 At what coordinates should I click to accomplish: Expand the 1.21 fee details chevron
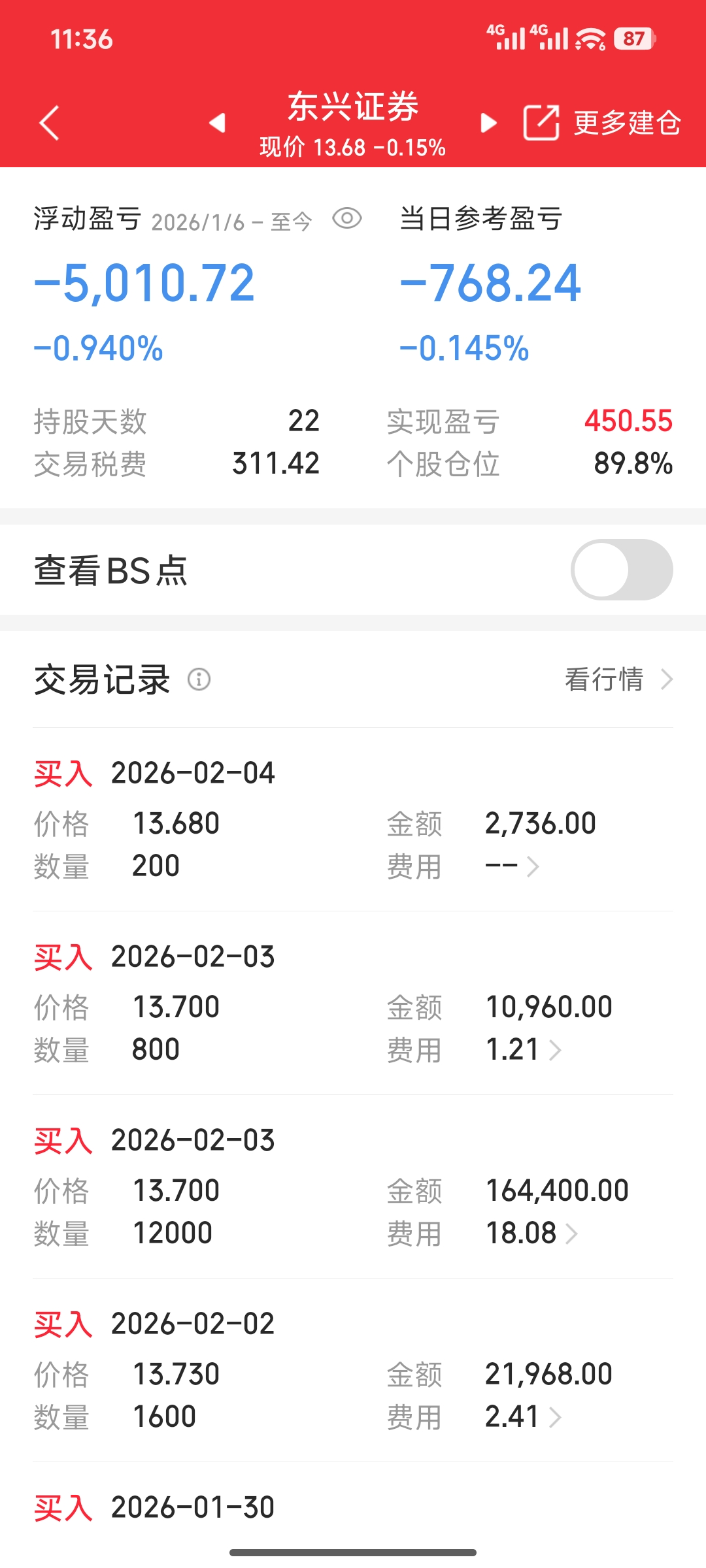[555, 1051]
